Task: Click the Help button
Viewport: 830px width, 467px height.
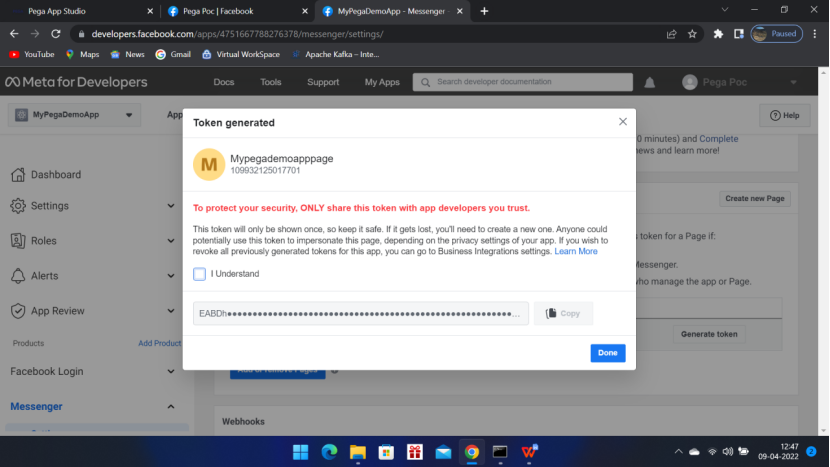Action: coord(784,115)
